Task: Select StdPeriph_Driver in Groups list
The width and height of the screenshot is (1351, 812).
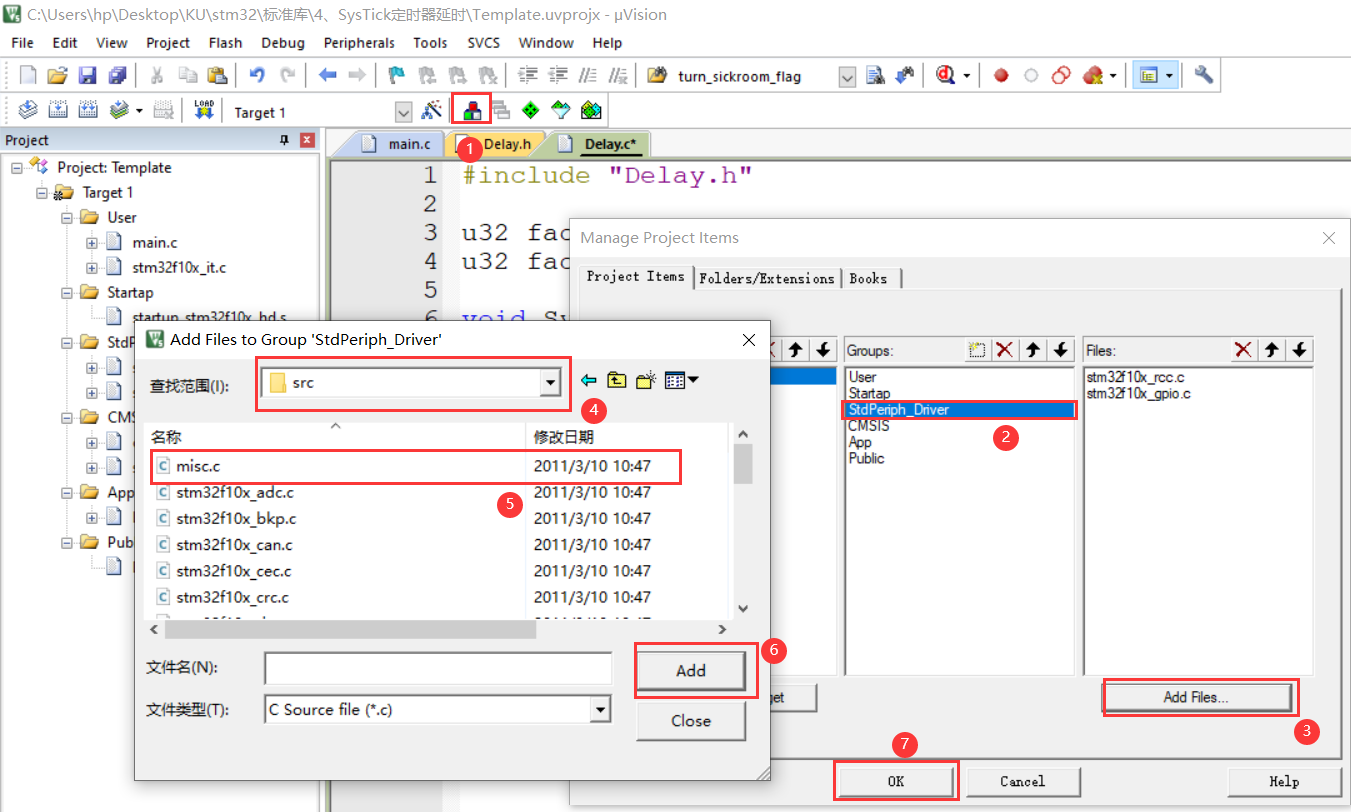Action: 959,410
